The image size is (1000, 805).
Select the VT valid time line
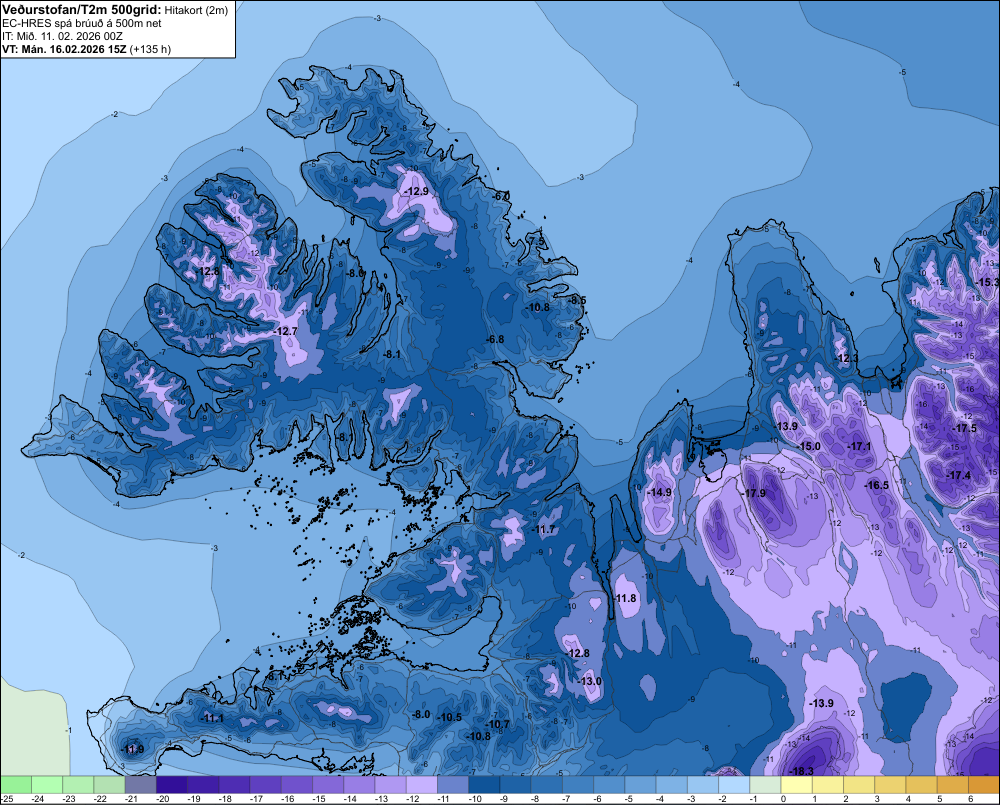click(64, 49)
